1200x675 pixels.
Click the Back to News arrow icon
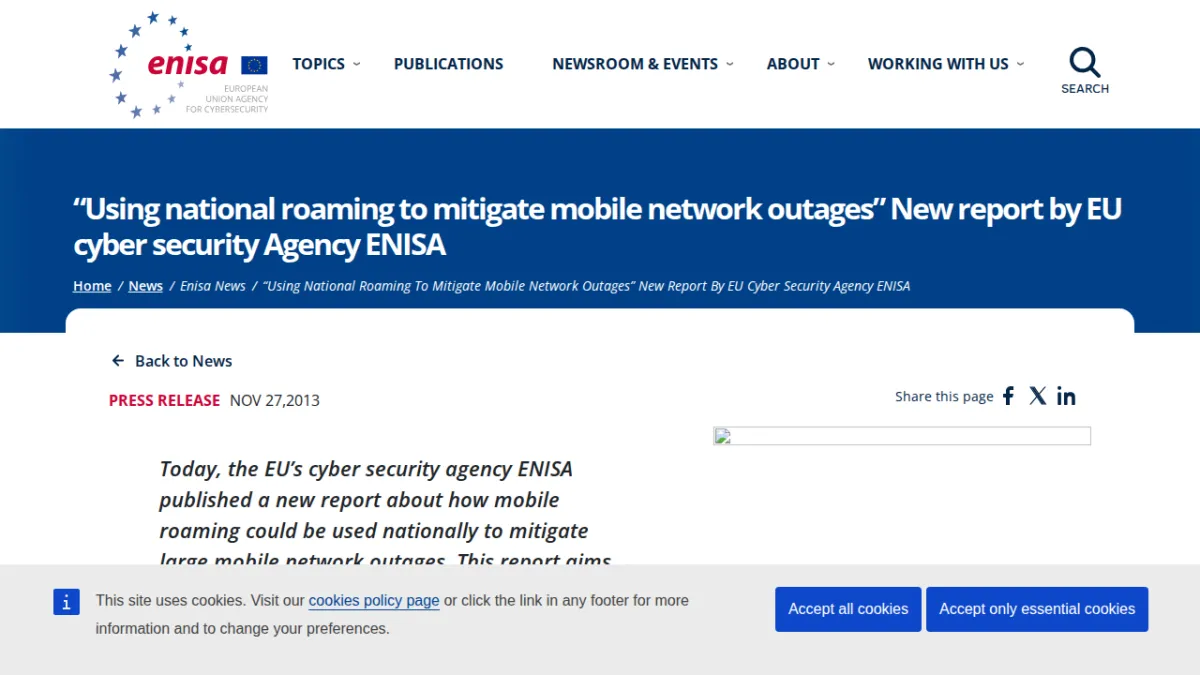[x=118, y=361]
